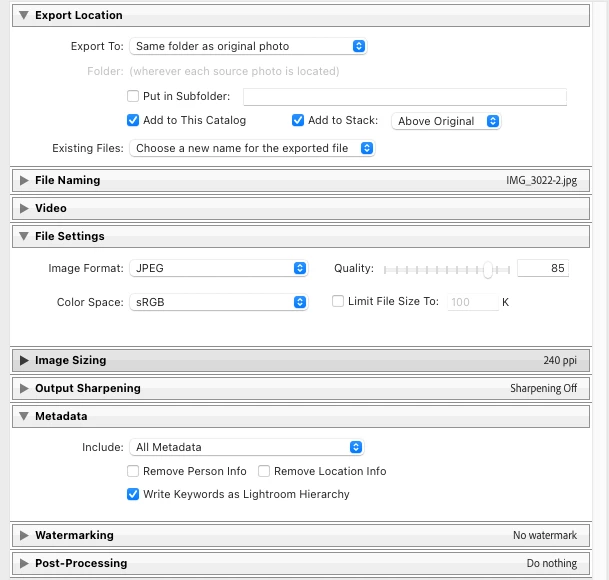Uncheck Add to This Catalog

(133, 120)
